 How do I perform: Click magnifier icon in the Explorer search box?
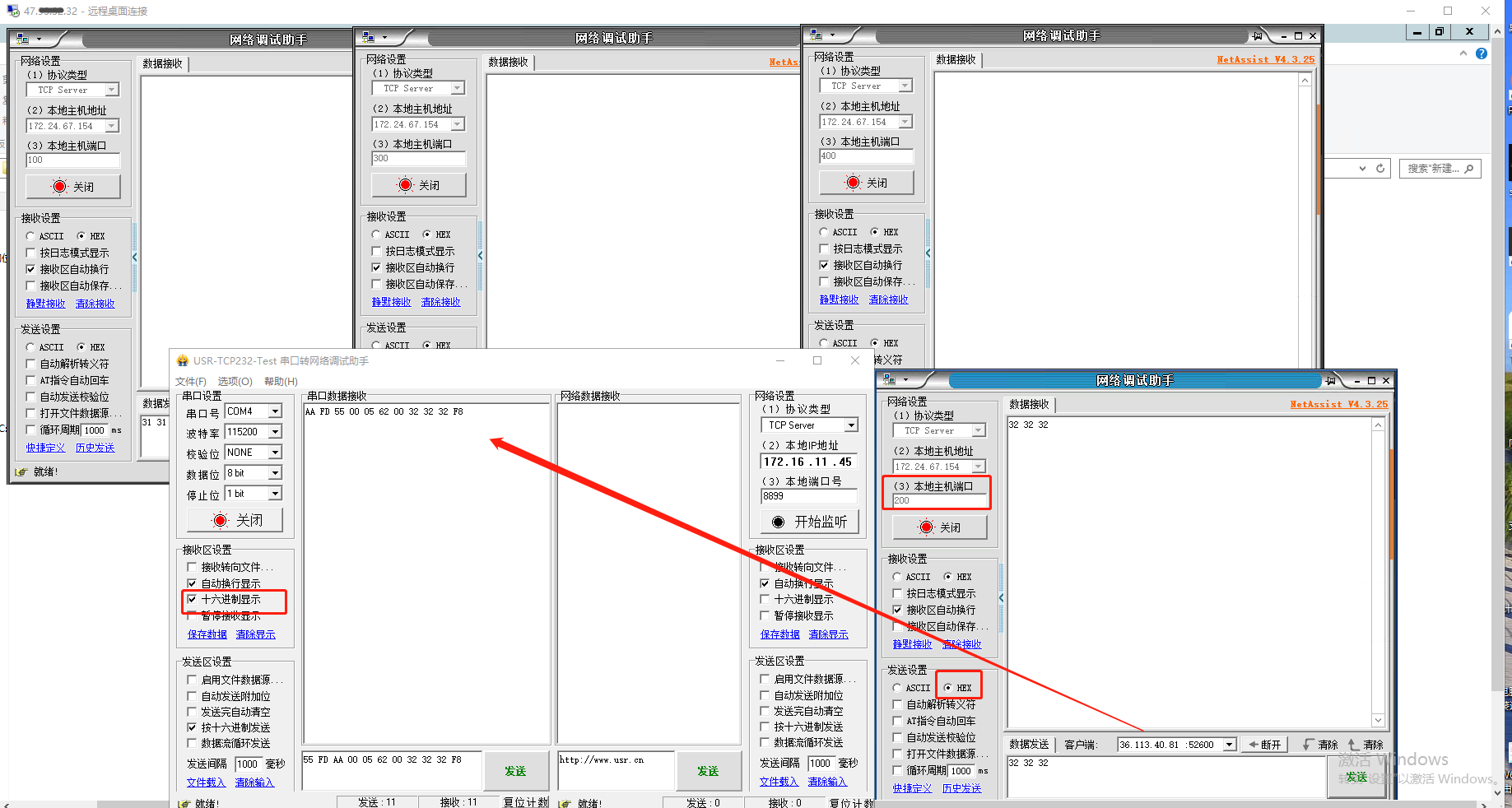1469,169
